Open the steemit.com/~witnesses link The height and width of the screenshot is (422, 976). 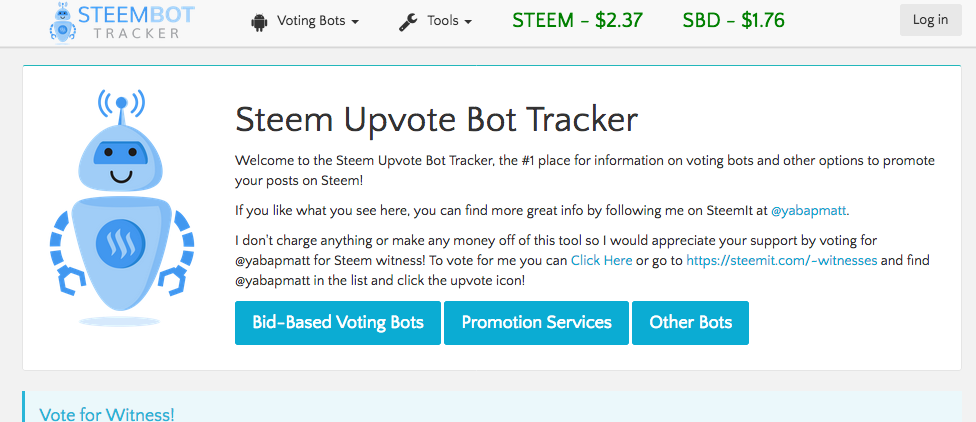[782, 260]
